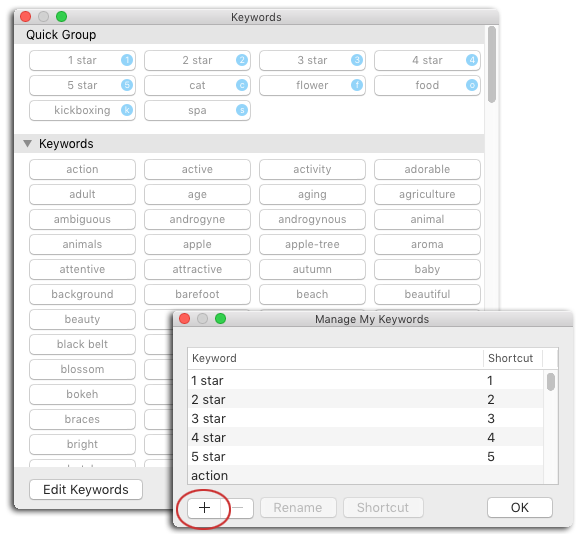Click the Shortcut column header to sort
The image size is (580, 534).
(x=513, y=358)
